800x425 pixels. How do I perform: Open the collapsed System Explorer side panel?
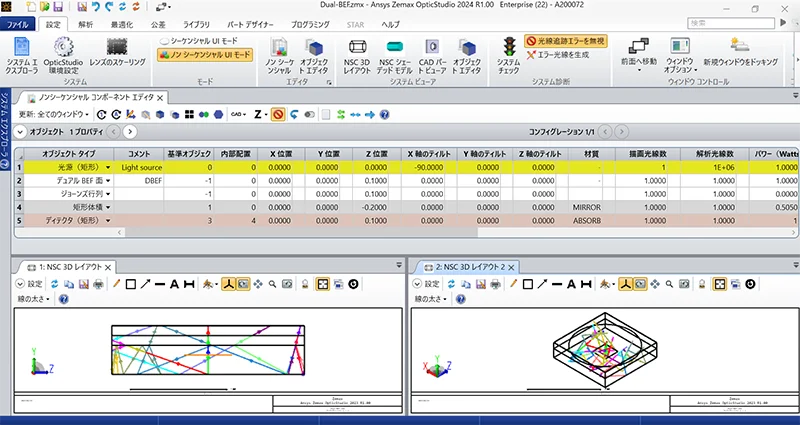[5, 130]
